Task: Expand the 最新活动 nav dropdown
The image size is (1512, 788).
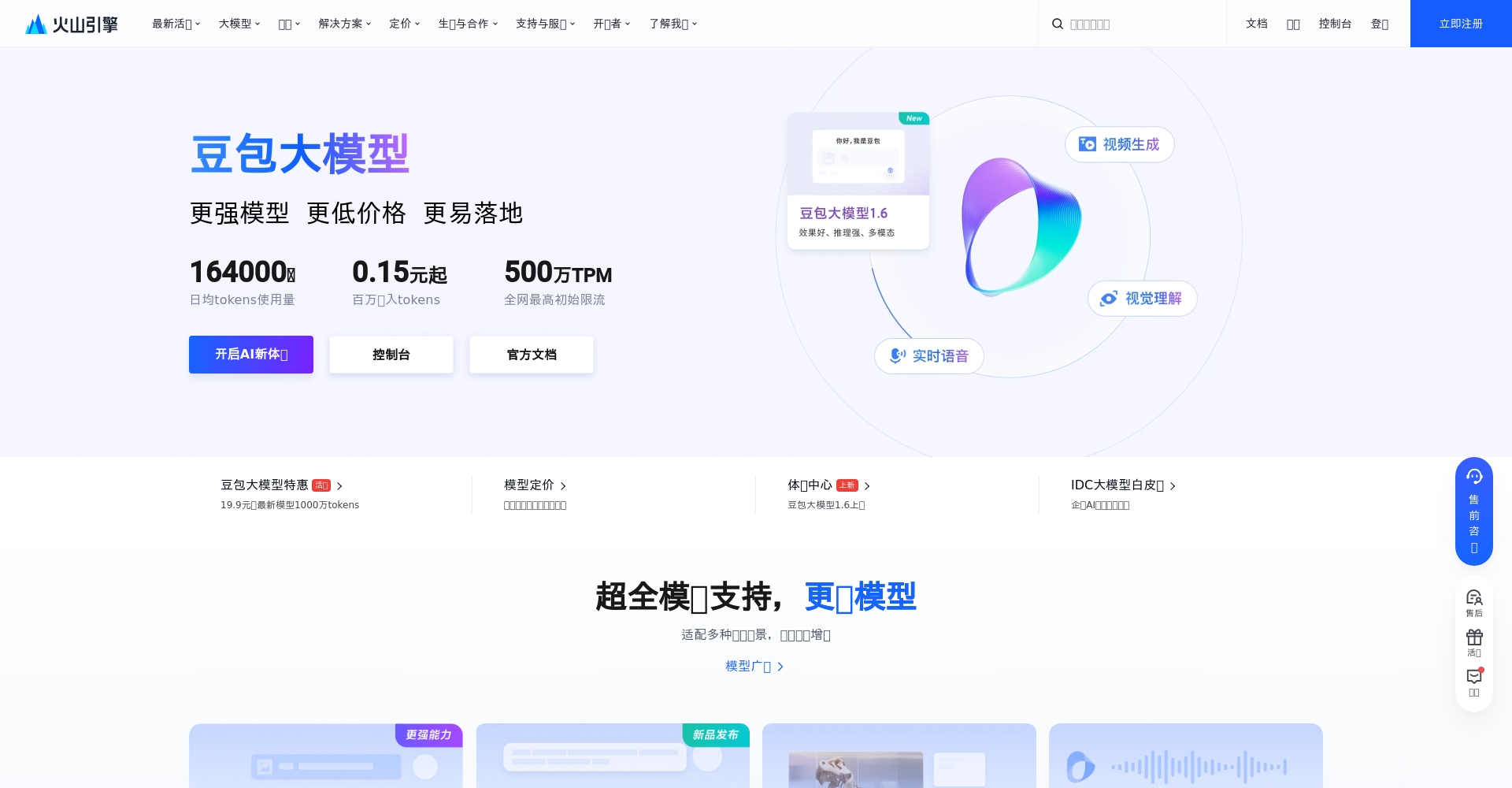Action: tap(176, 24)
